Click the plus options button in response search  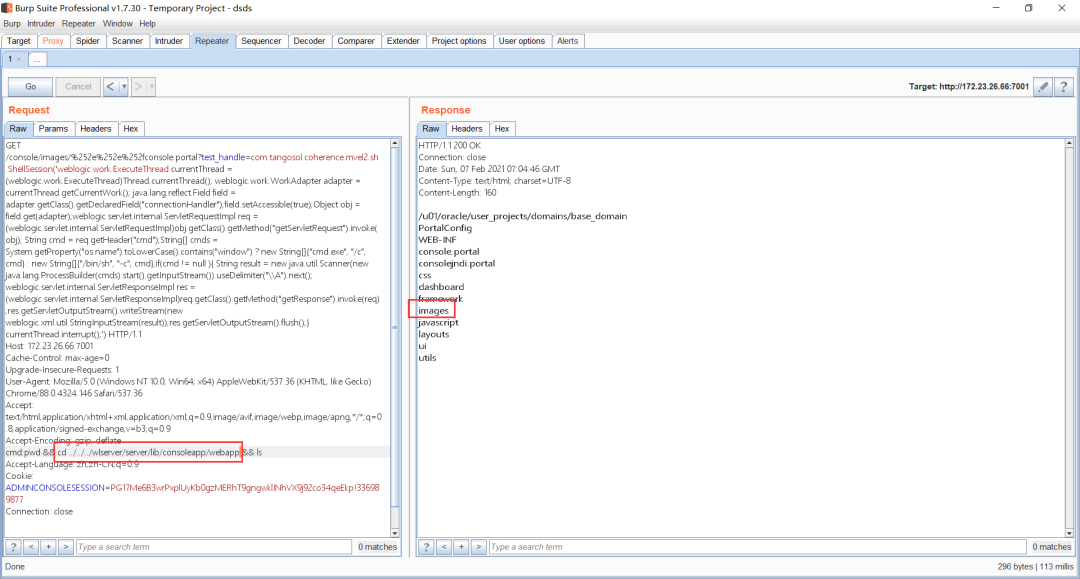coord(461,547)
